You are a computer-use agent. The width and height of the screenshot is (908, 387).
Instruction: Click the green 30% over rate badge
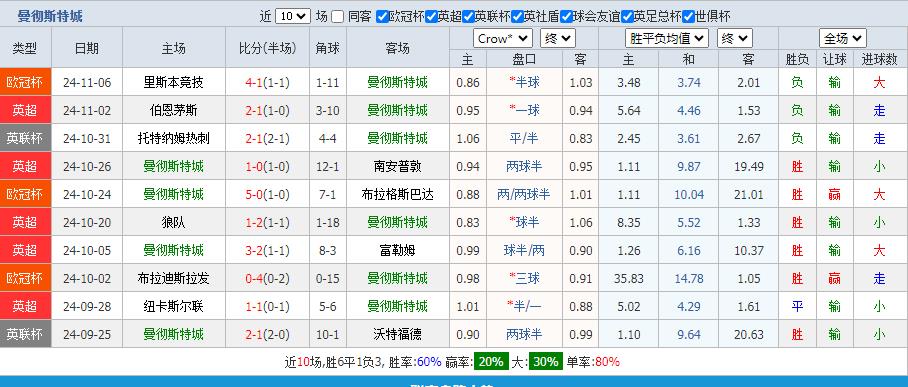545,362
